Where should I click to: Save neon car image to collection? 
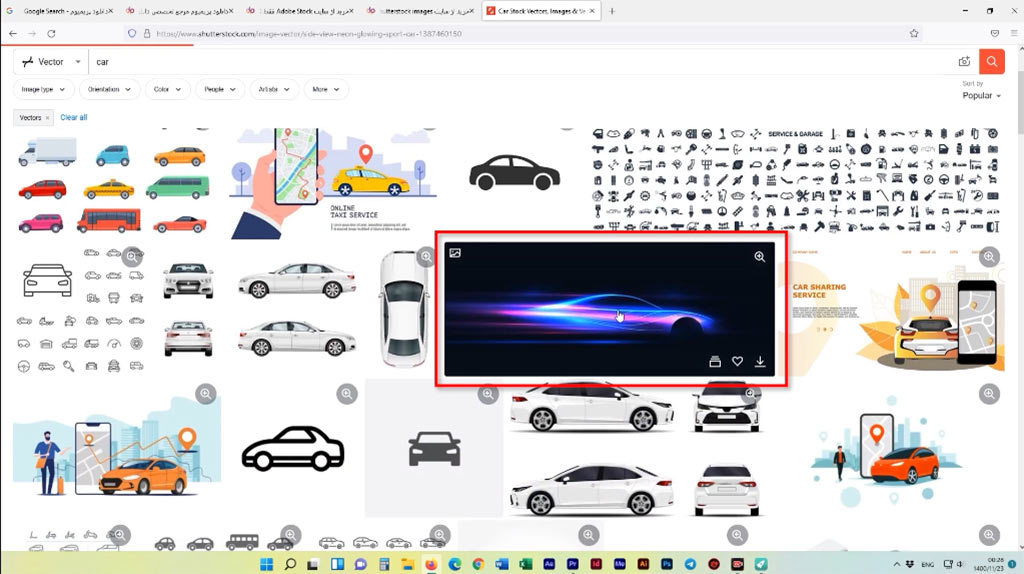[x=715, y=361]
